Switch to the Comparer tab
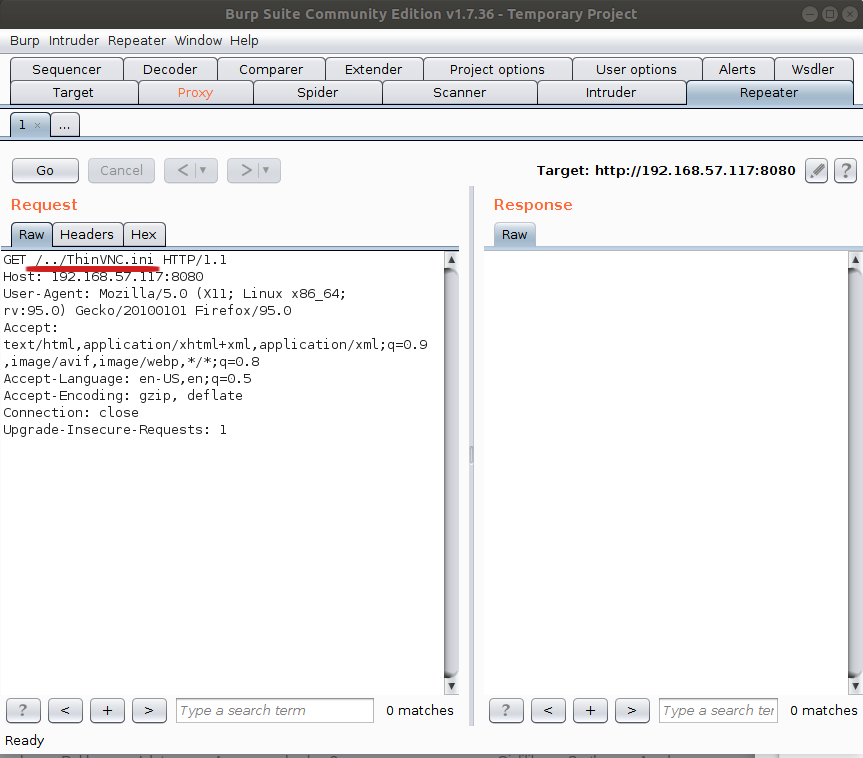Image resolution: width=863 pixels, height=758 pixels. click(x=271, y=69)
